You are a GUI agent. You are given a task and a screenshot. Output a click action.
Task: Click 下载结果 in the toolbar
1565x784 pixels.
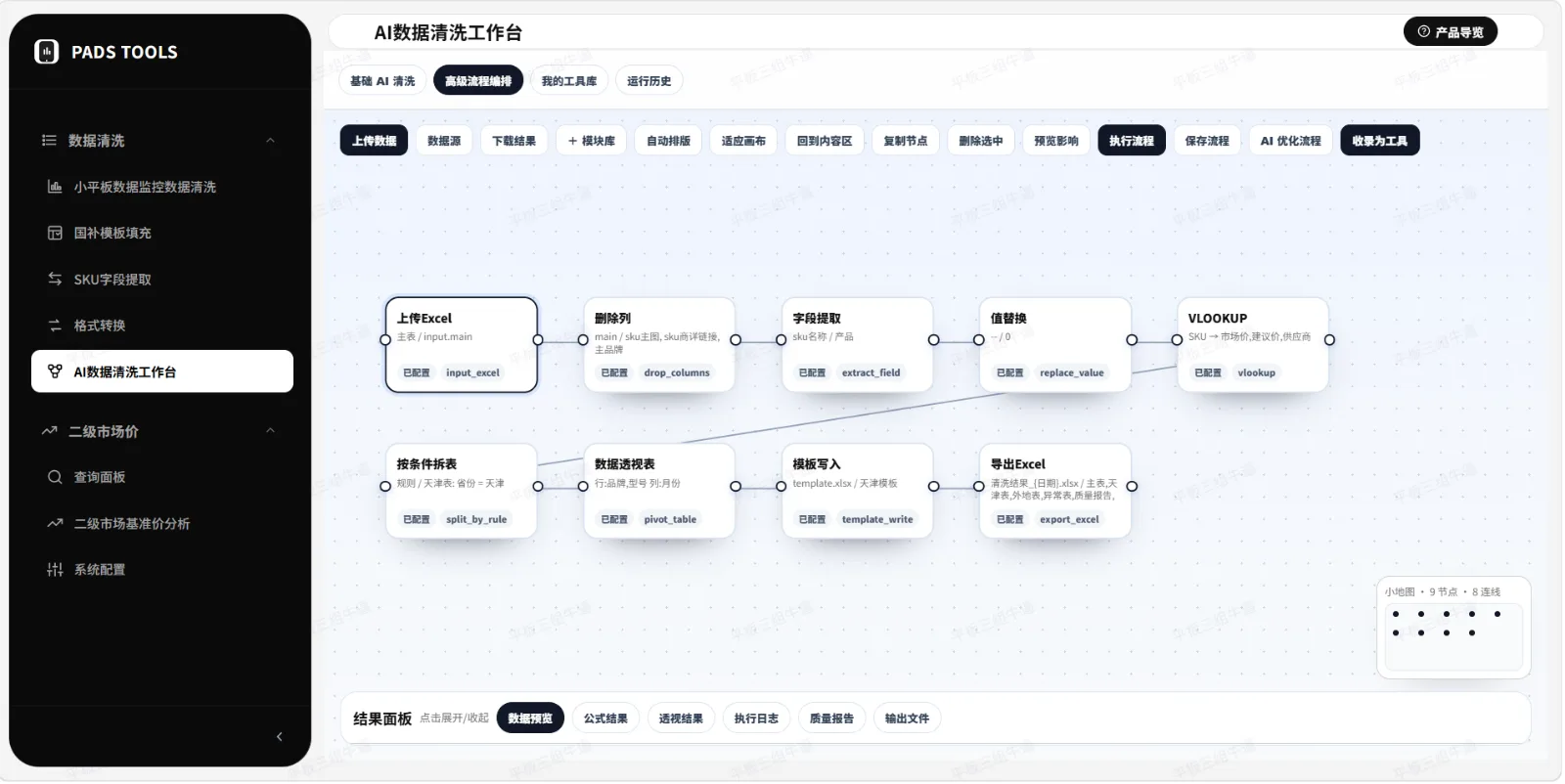pos(514,141)
